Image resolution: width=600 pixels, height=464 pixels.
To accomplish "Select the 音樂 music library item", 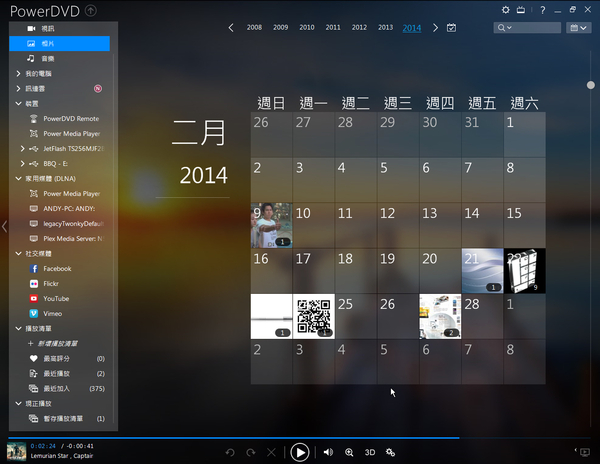I will (48, 59).
